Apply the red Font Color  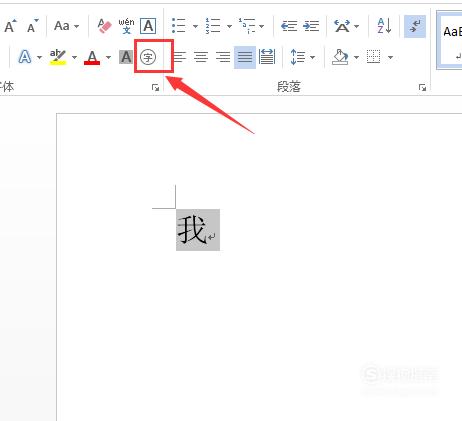pyautogui.click(x=92, y=57)
